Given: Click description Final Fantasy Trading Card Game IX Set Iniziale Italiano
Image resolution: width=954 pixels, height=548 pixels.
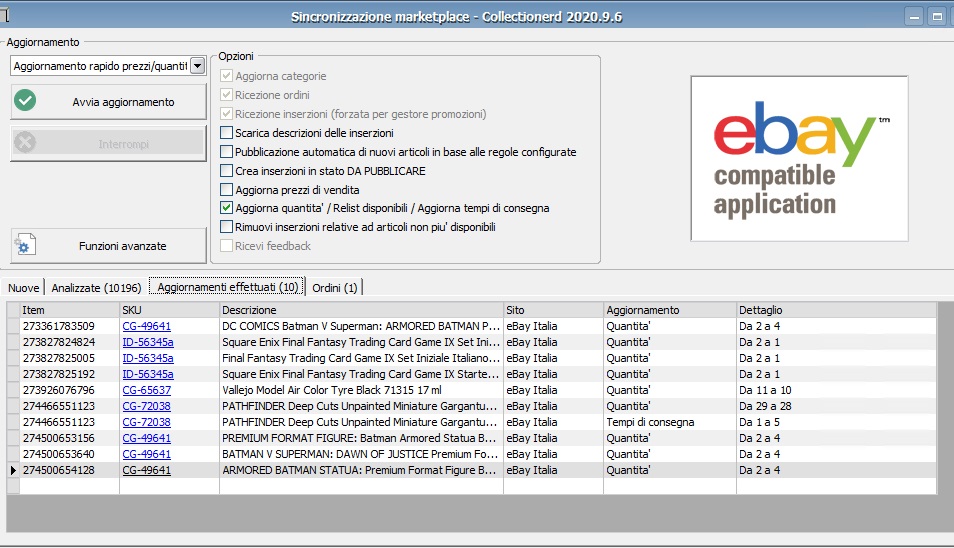Looking at the screenshot, I should (361, 358).
